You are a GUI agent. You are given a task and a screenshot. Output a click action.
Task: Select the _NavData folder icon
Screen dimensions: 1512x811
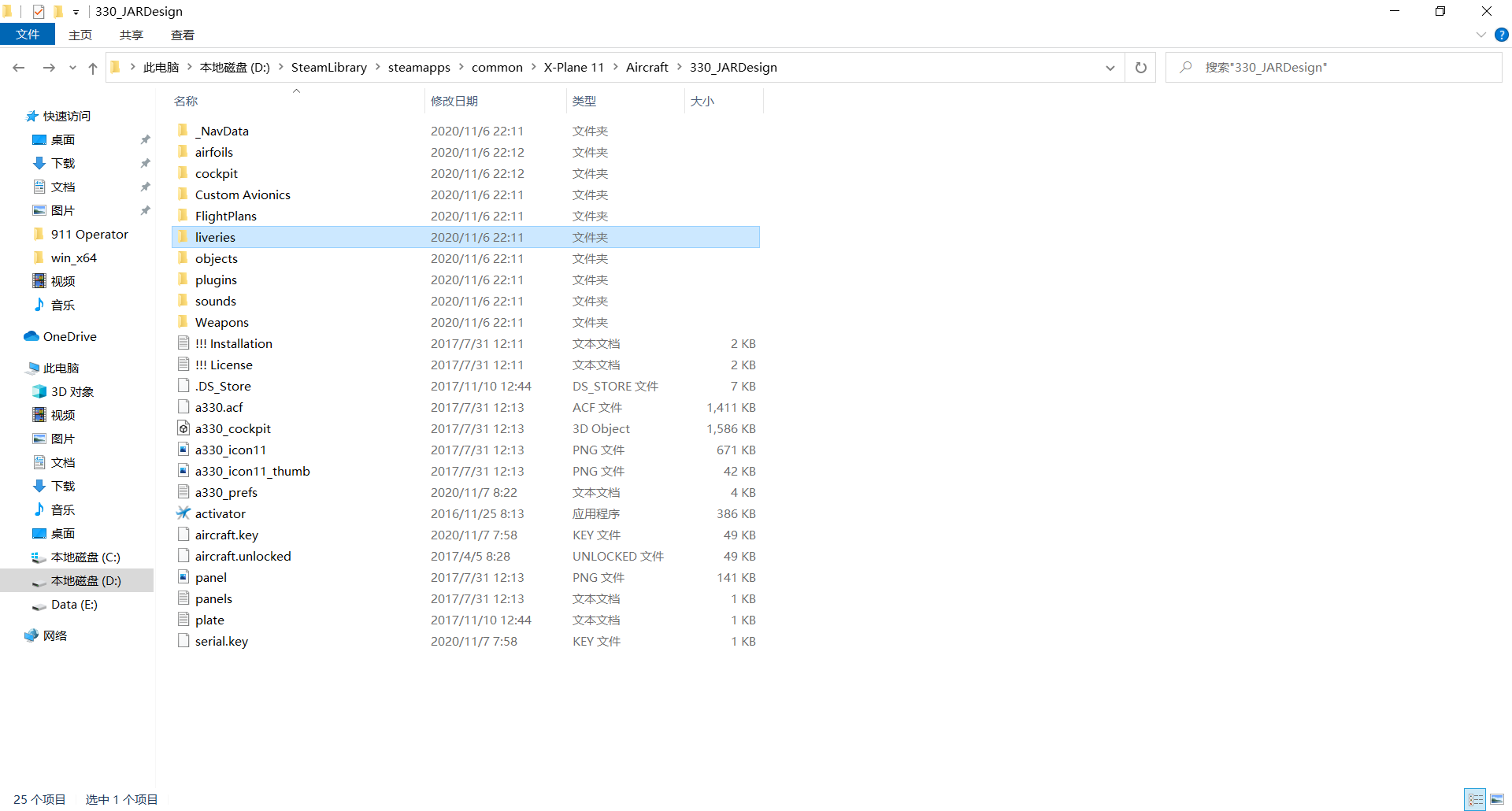point(183,131)
